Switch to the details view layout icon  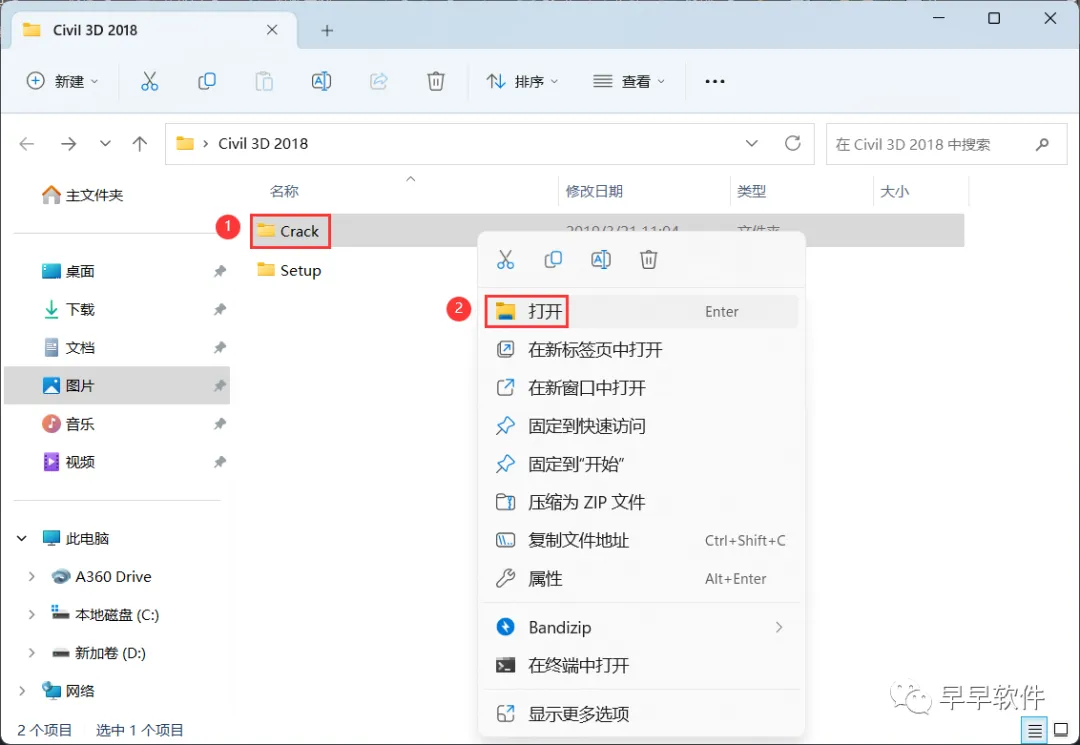tap(1035, 730)
